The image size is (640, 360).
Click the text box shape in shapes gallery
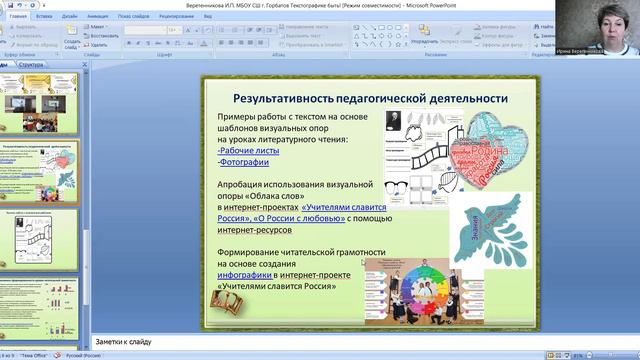[356, 28]
